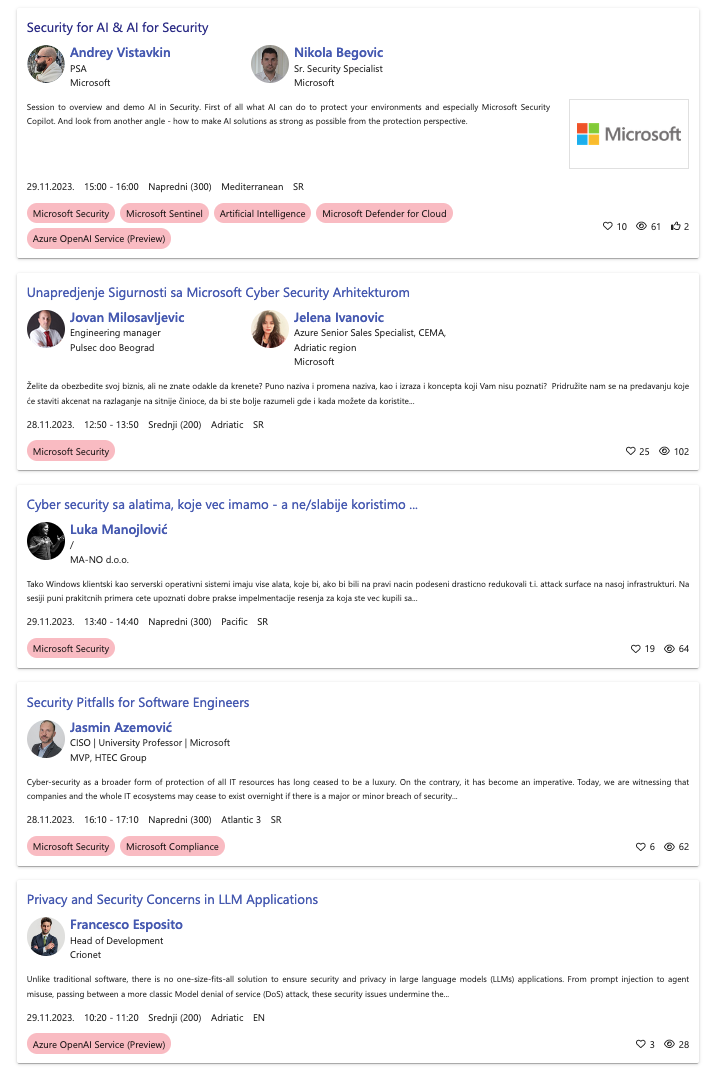
Task: Click Luka Manojlović's avatar picture
Action: tap(46, 541)
